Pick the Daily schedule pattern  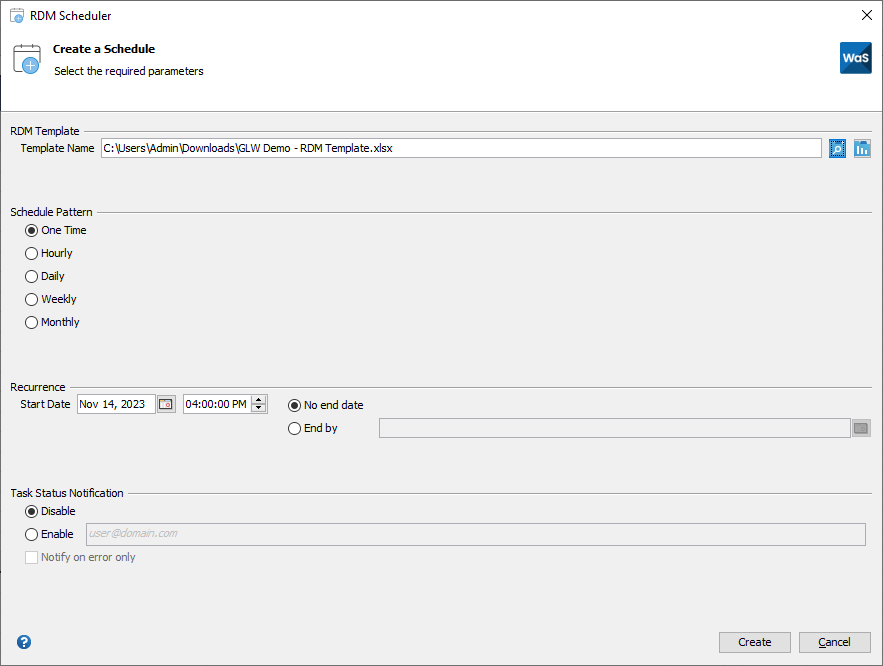tap(32, 277)
